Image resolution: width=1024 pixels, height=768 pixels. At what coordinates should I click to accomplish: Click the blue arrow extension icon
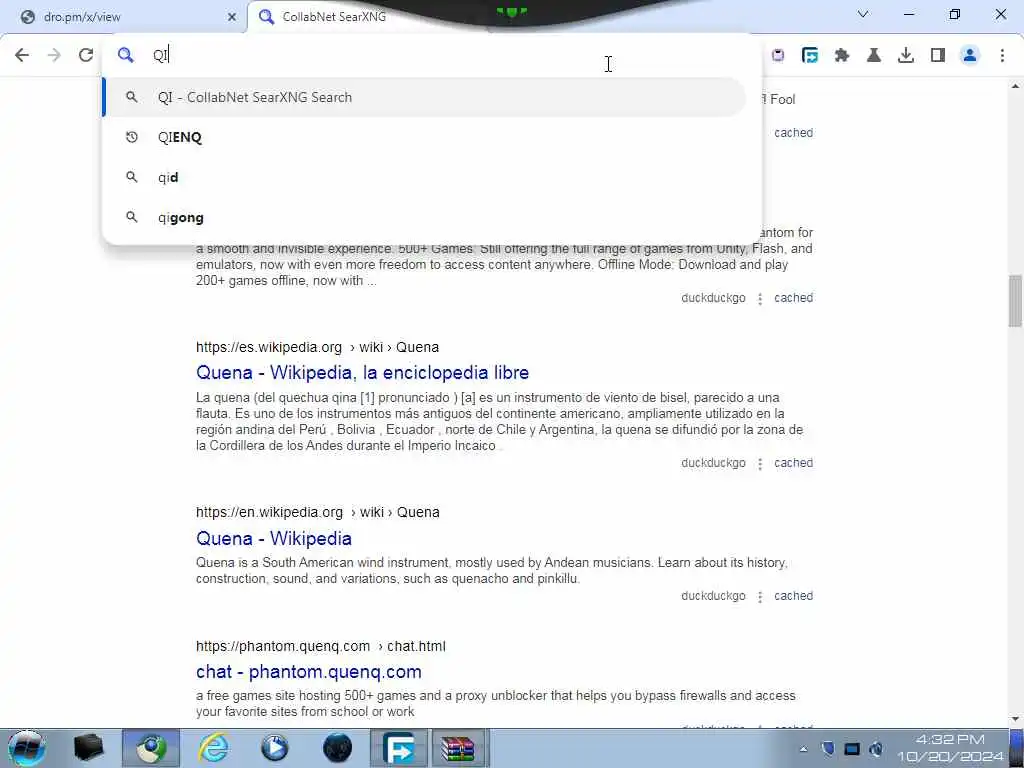click(x=810, y=56)
